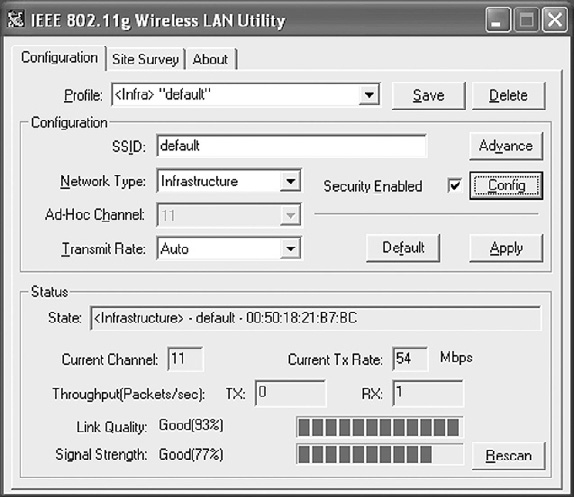Click the Security Enabled label
Image resolution: width=574 pixels, height=497 pixels.
pyautogui.click(x=373, y=186)
